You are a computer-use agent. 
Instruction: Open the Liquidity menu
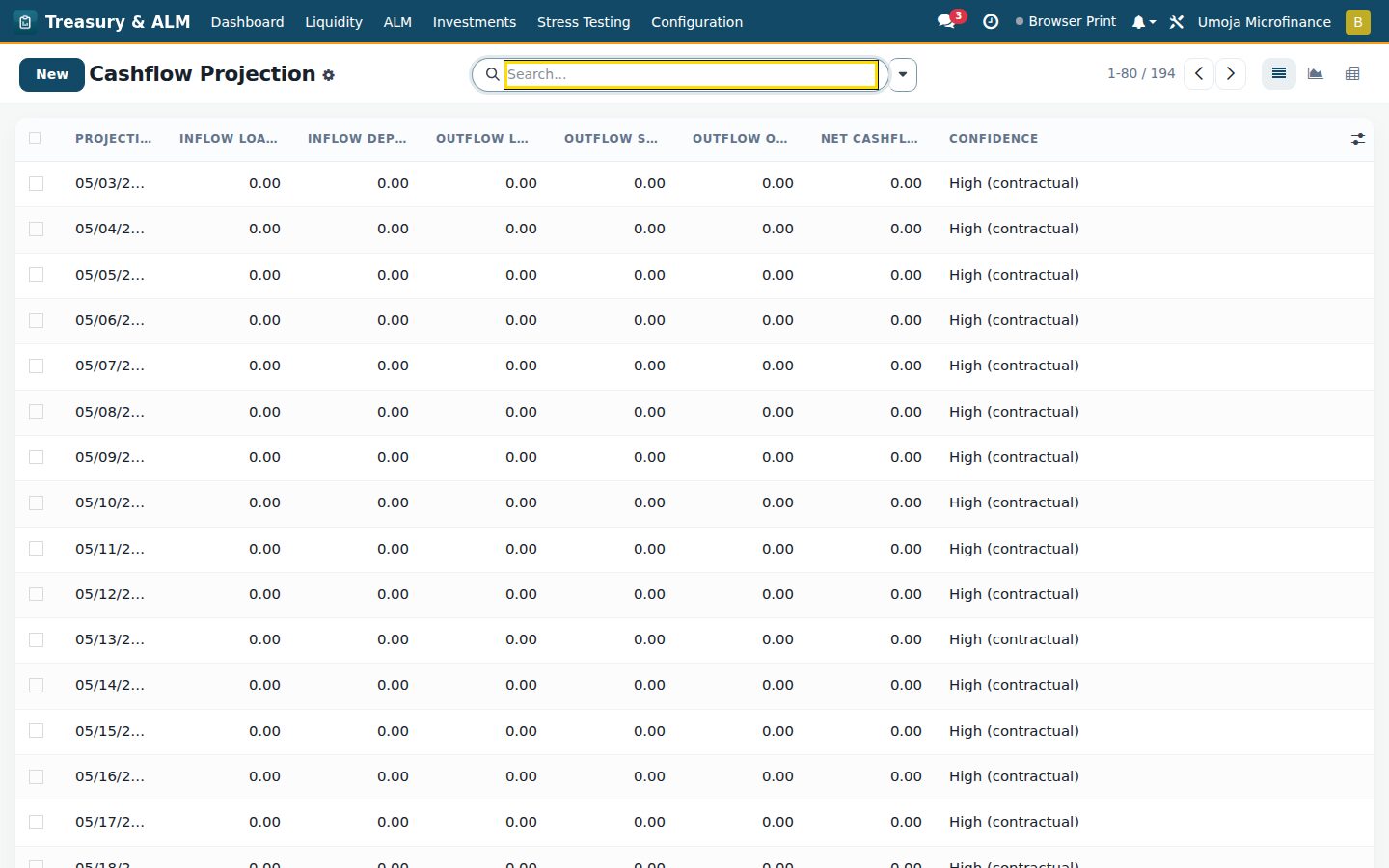coord(334,21)
